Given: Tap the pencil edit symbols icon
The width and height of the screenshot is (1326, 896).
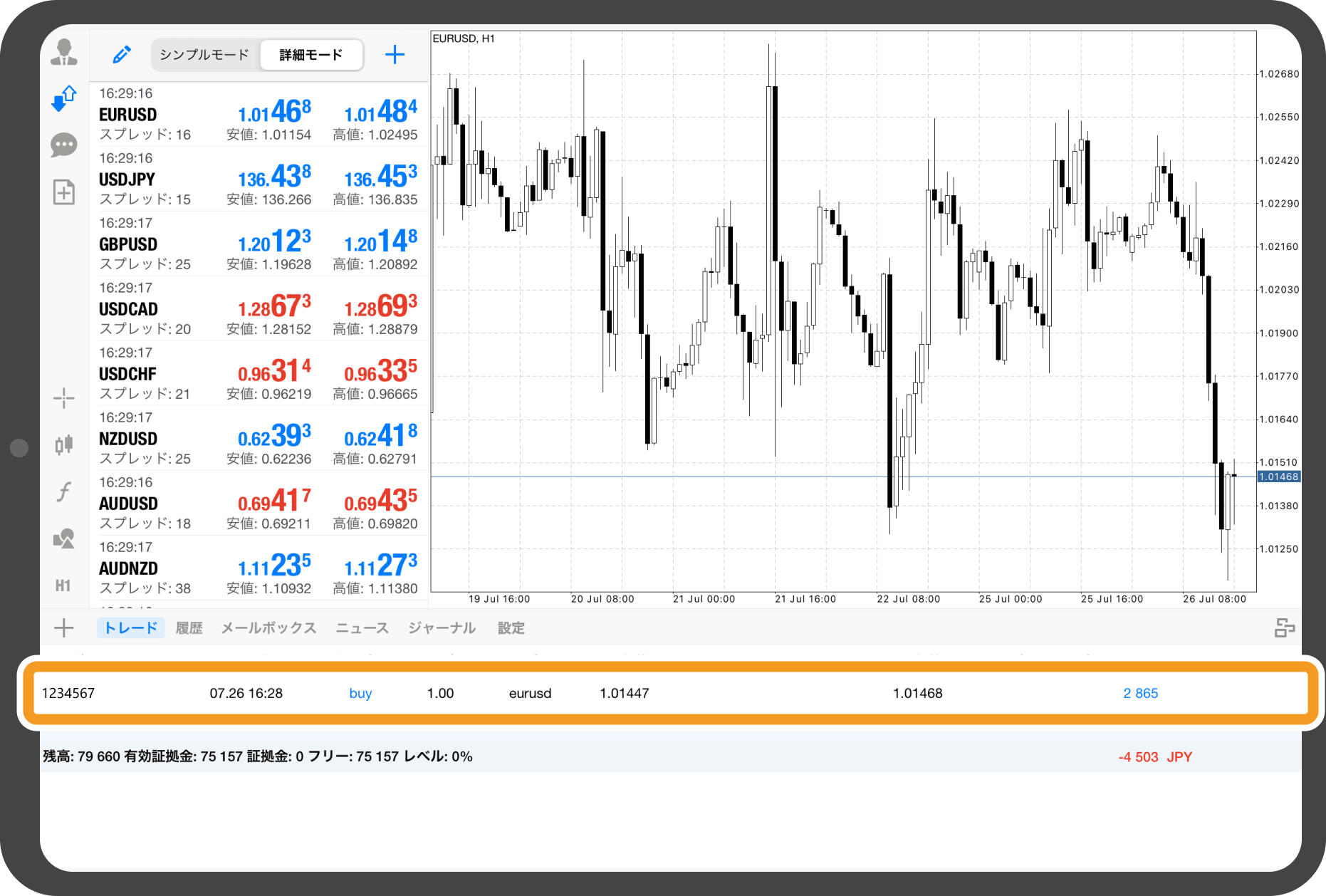Looking at the screenshot, I should tap(122, 55).
